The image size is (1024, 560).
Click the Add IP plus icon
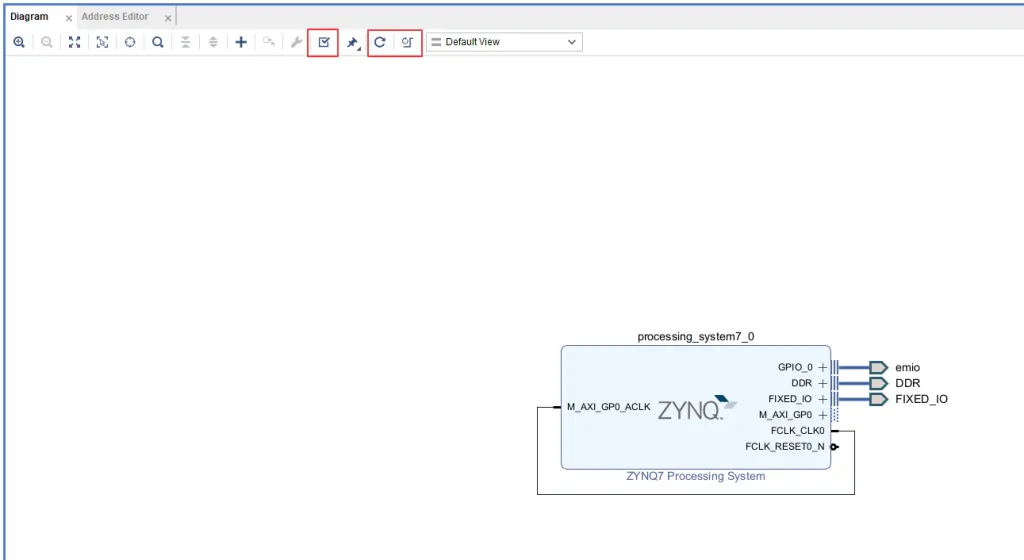pos(241,42)
